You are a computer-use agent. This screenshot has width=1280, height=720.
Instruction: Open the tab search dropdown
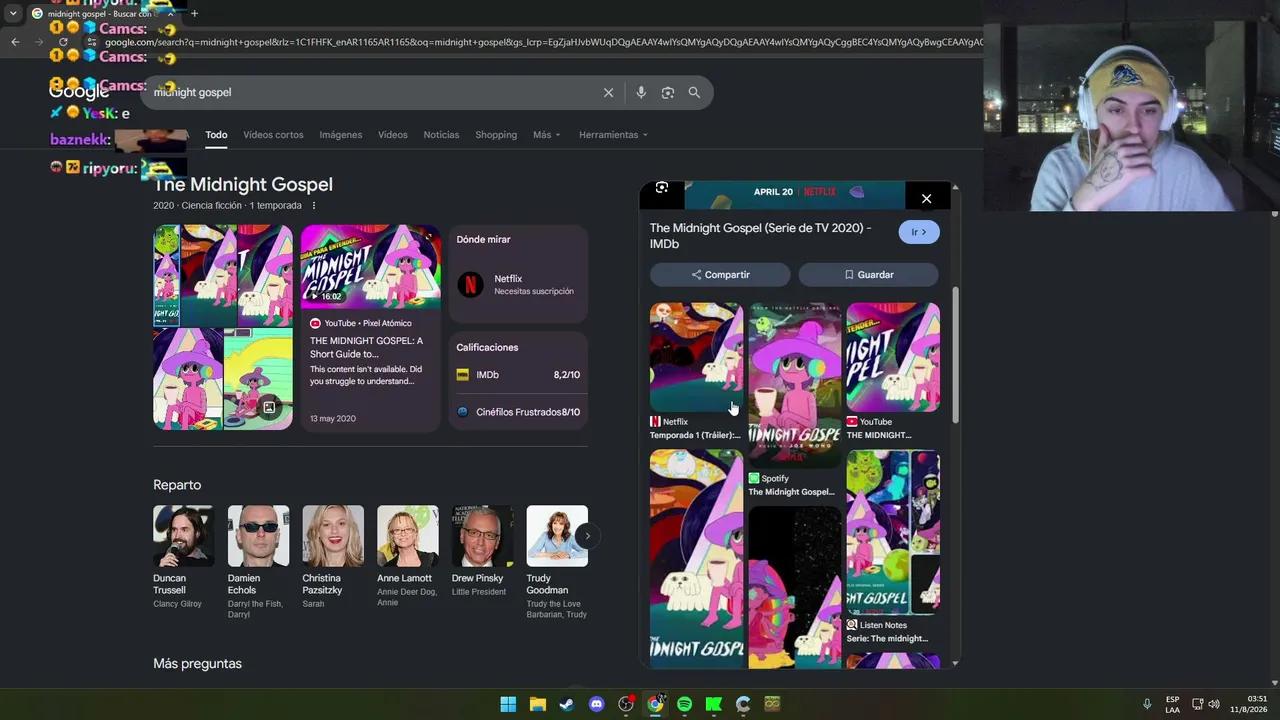pos(13,14)
